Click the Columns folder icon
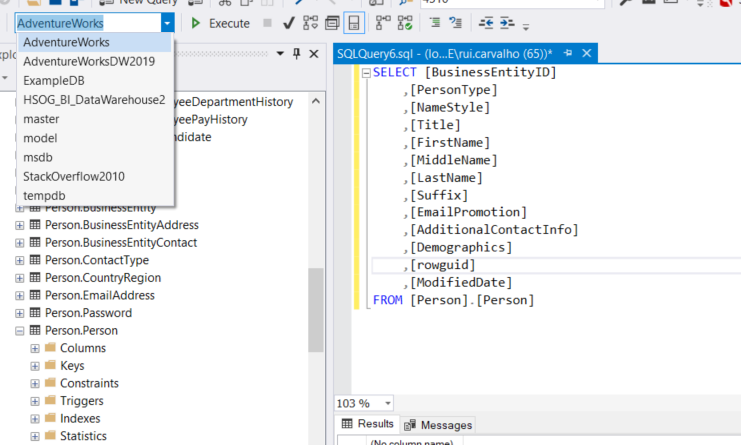This screenshot has width=741, height=445. [x=51, y=348]
